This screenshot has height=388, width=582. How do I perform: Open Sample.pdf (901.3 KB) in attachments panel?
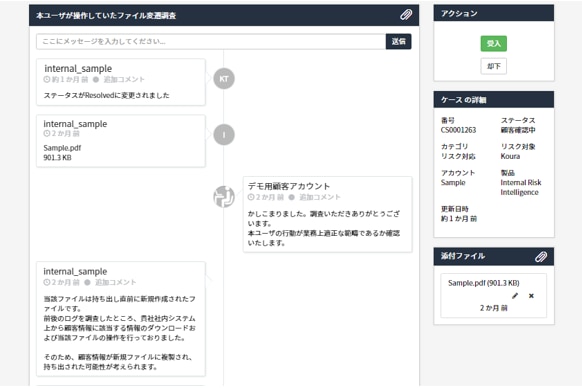point(483,283)
